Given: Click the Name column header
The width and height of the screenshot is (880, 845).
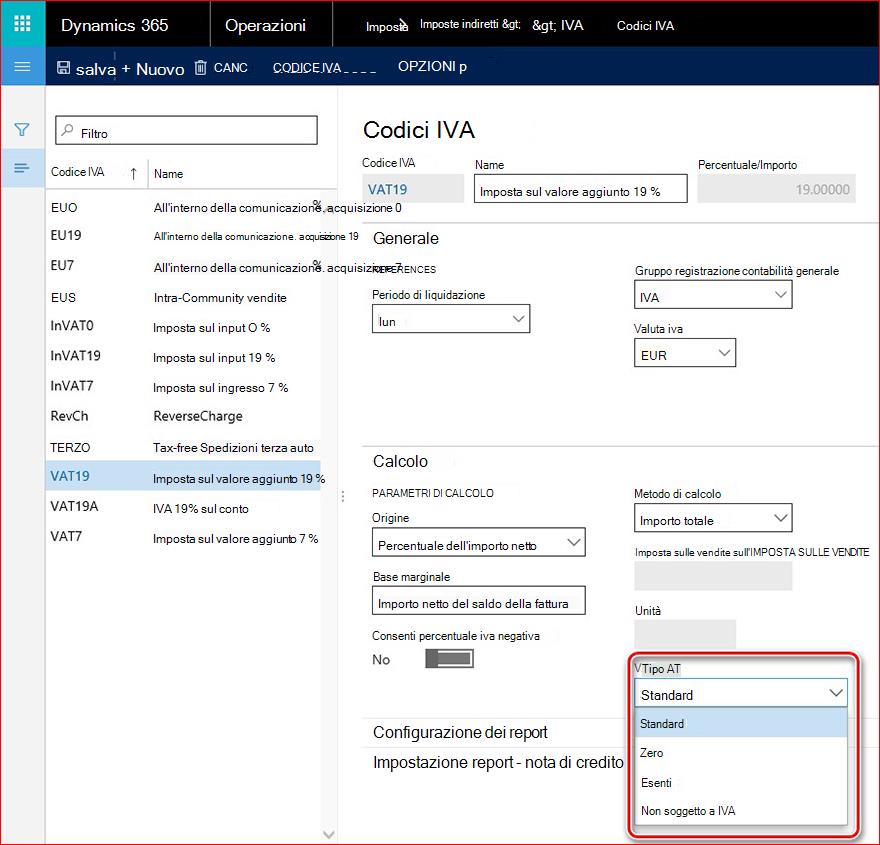Looking at the screenshot, I should (x=168, y=174).
